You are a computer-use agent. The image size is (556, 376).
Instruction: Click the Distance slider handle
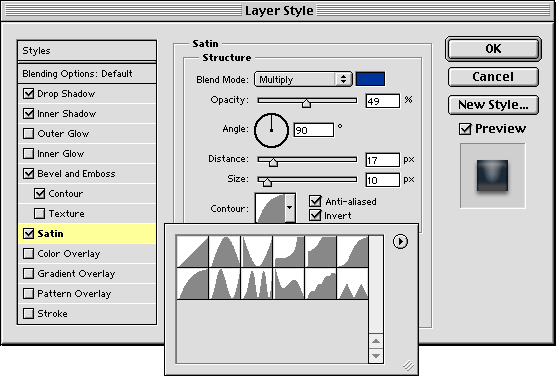(x=273, y=162)
